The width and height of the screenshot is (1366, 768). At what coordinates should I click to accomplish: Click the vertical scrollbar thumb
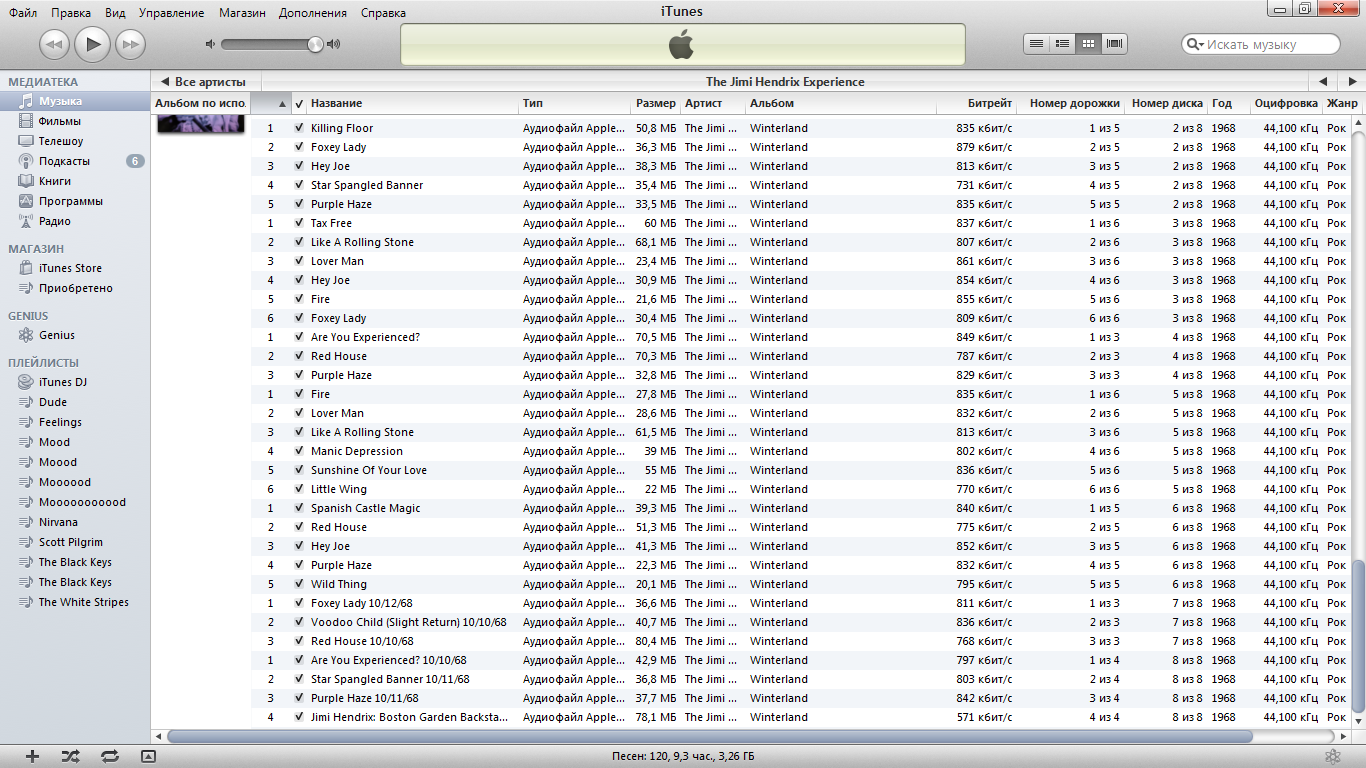(1358, 636)
